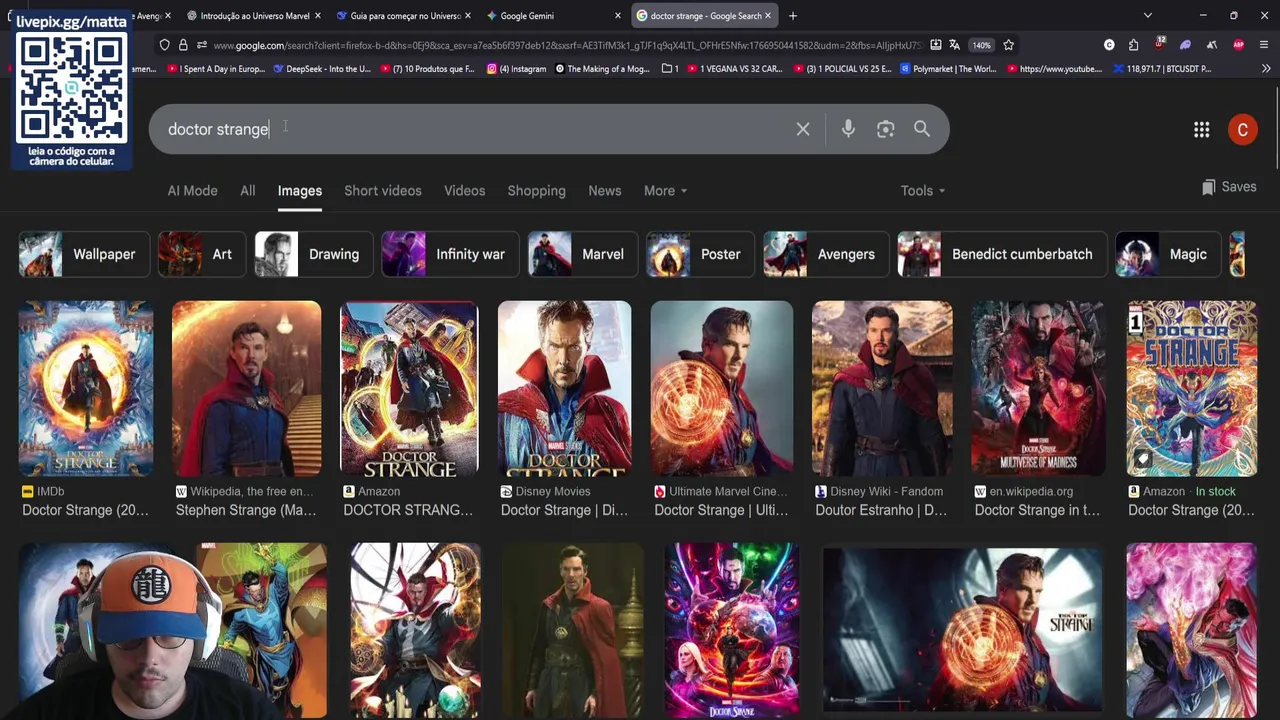This screenshot has width=1280, height=720.
Task: Click the purple ghost extension icon
Action: [1185, 45]
